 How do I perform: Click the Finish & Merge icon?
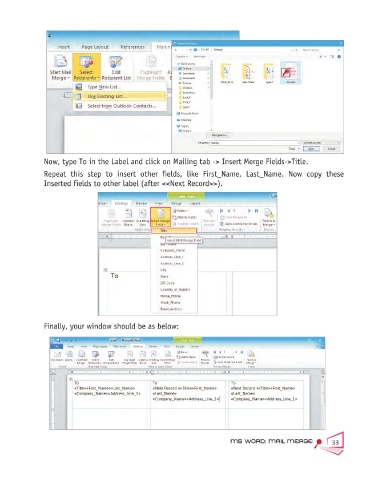[268, 218]
